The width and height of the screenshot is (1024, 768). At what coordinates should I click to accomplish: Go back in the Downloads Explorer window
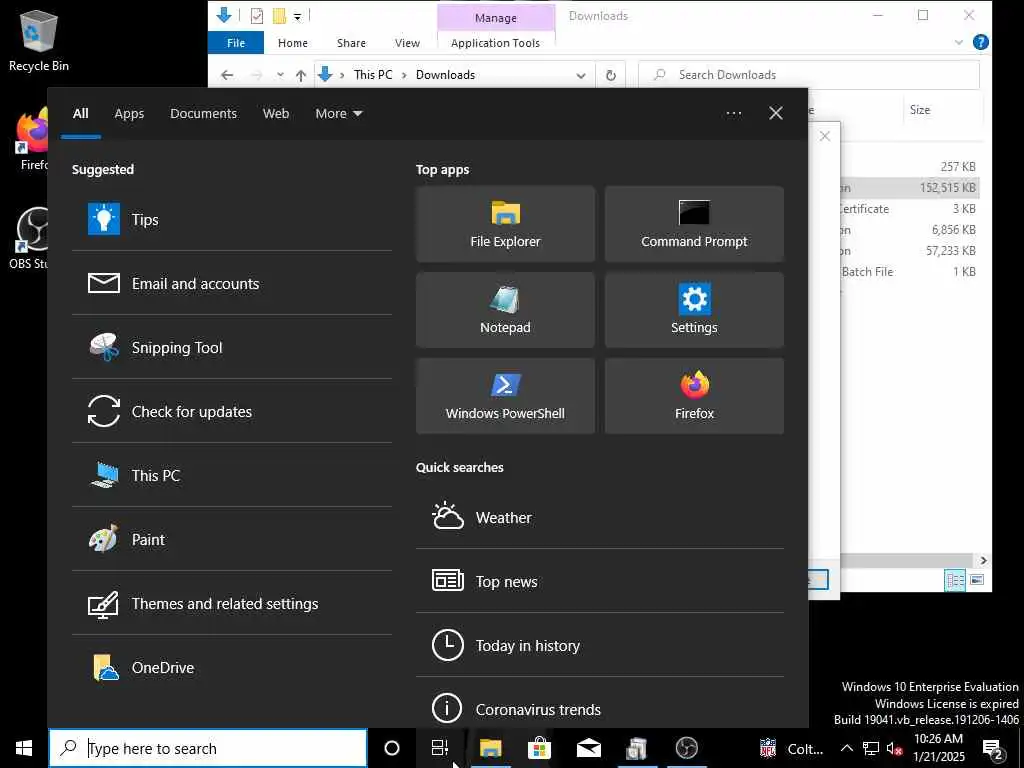click(x=227, y=75)
